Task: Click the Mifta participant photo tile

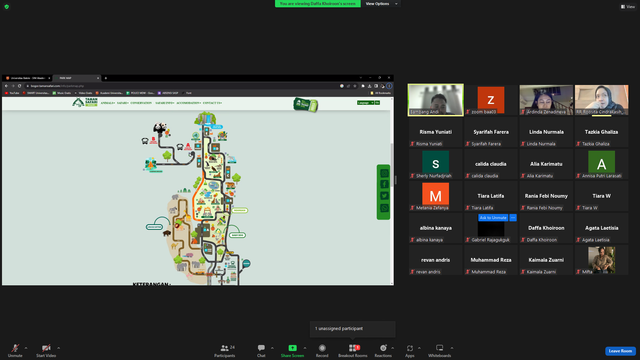Action: (x=601, y=260)
